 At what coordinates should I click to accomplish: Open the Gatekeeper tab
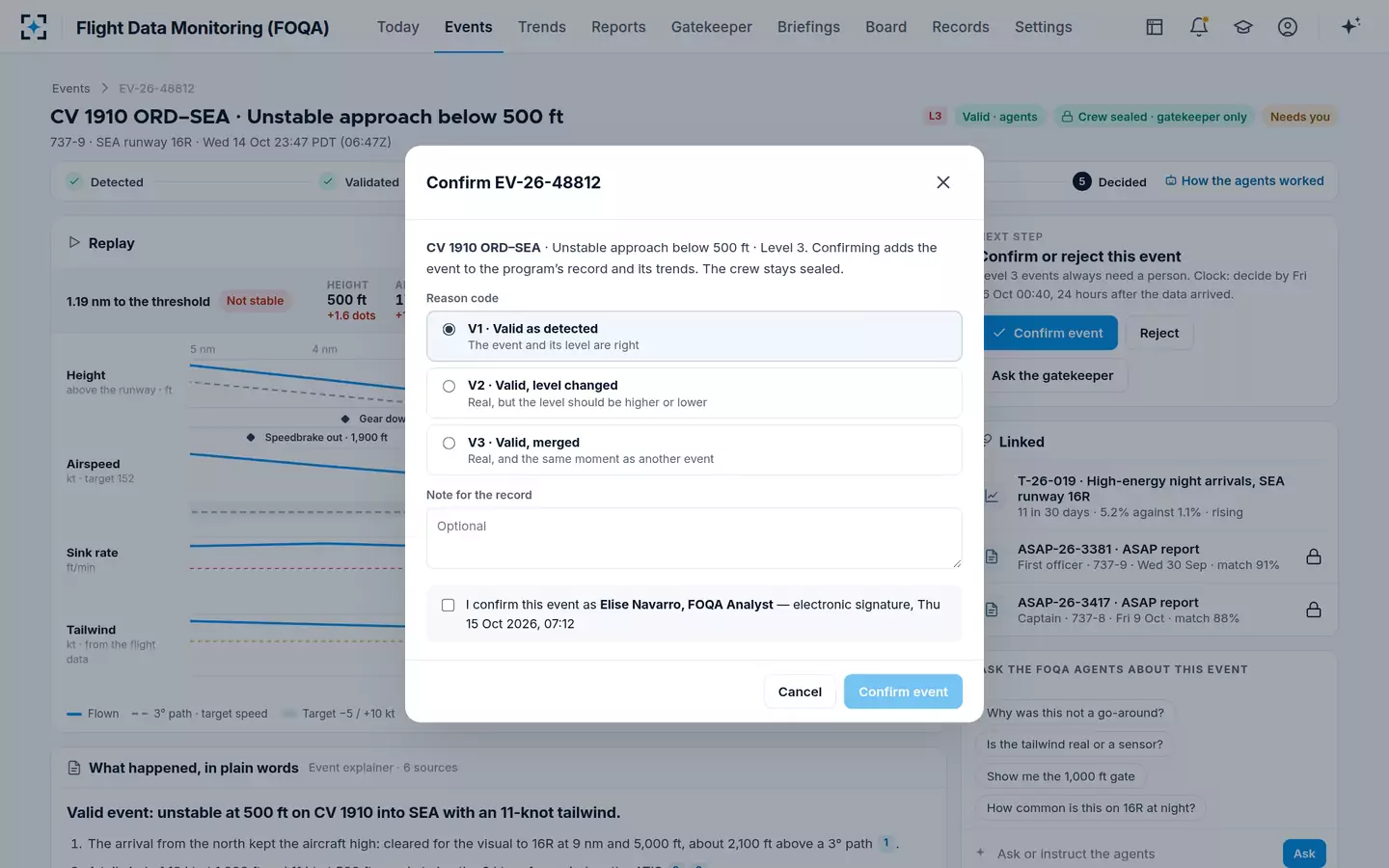pos(712,27)
